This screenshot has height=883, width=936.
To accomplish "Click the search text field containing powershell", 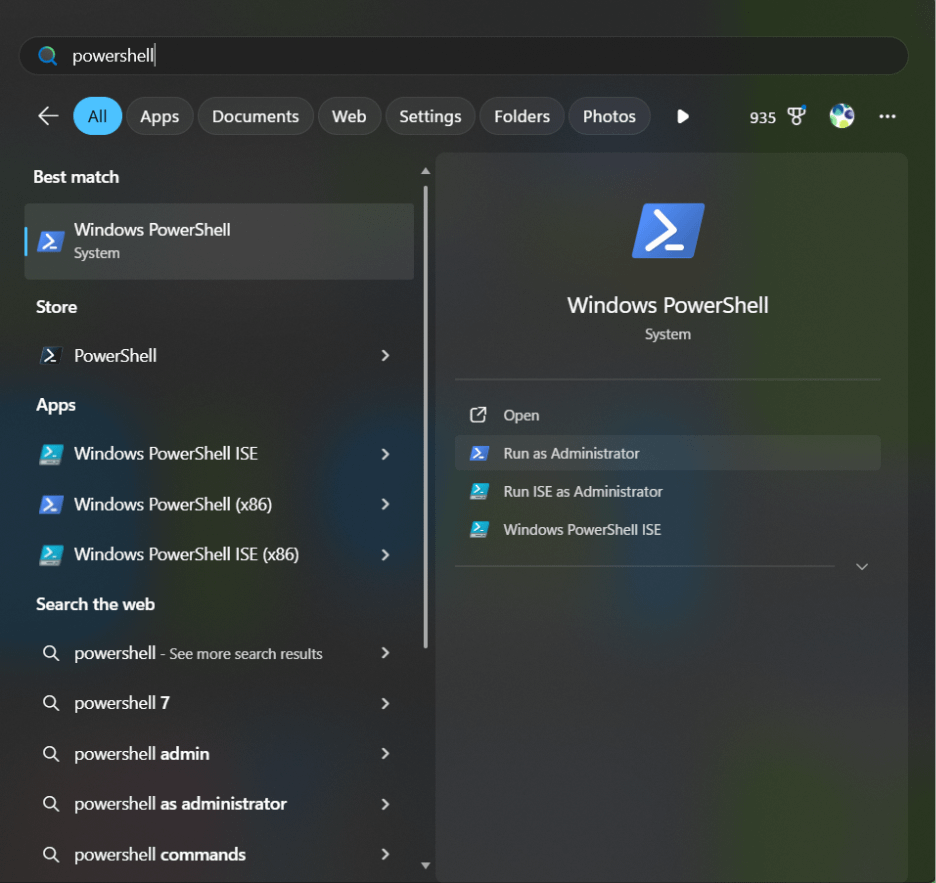I will click(x=463, y=56).
